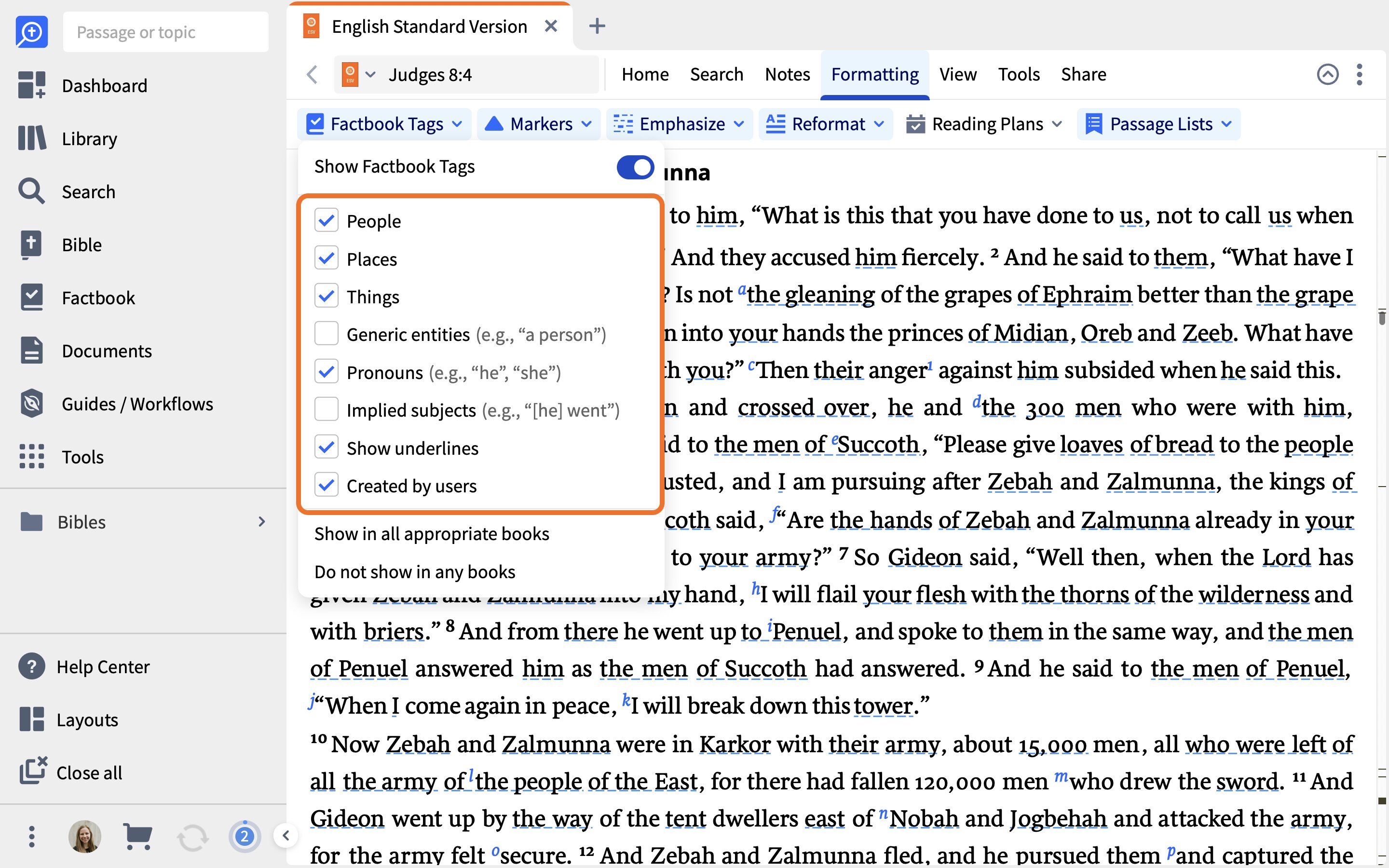Viewport: 1389px width, 868px height.
Task: Uncheck the Places checkbox
Action: [326, 258]
